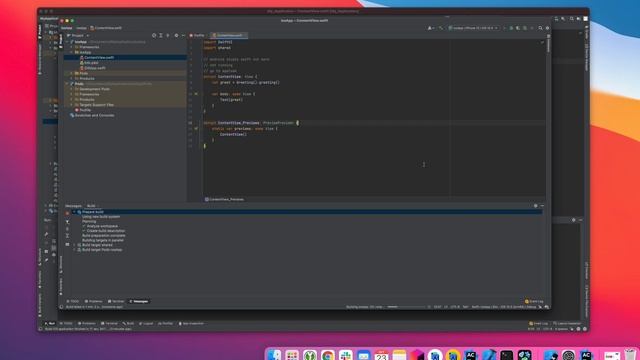This screenshot has width=640, height=360.
Task: Select the Messages tool window tab
Action: (139, 301)
